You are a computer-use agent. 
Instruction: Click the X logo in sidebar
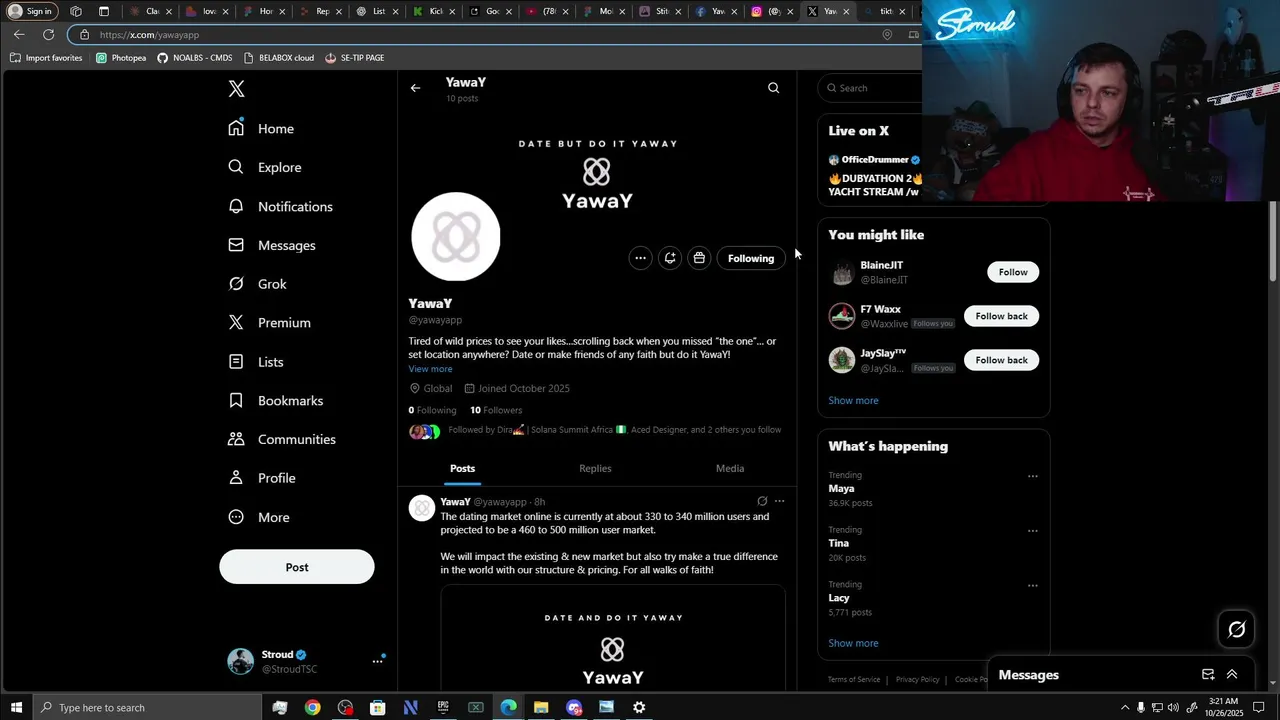coord(236,89)
